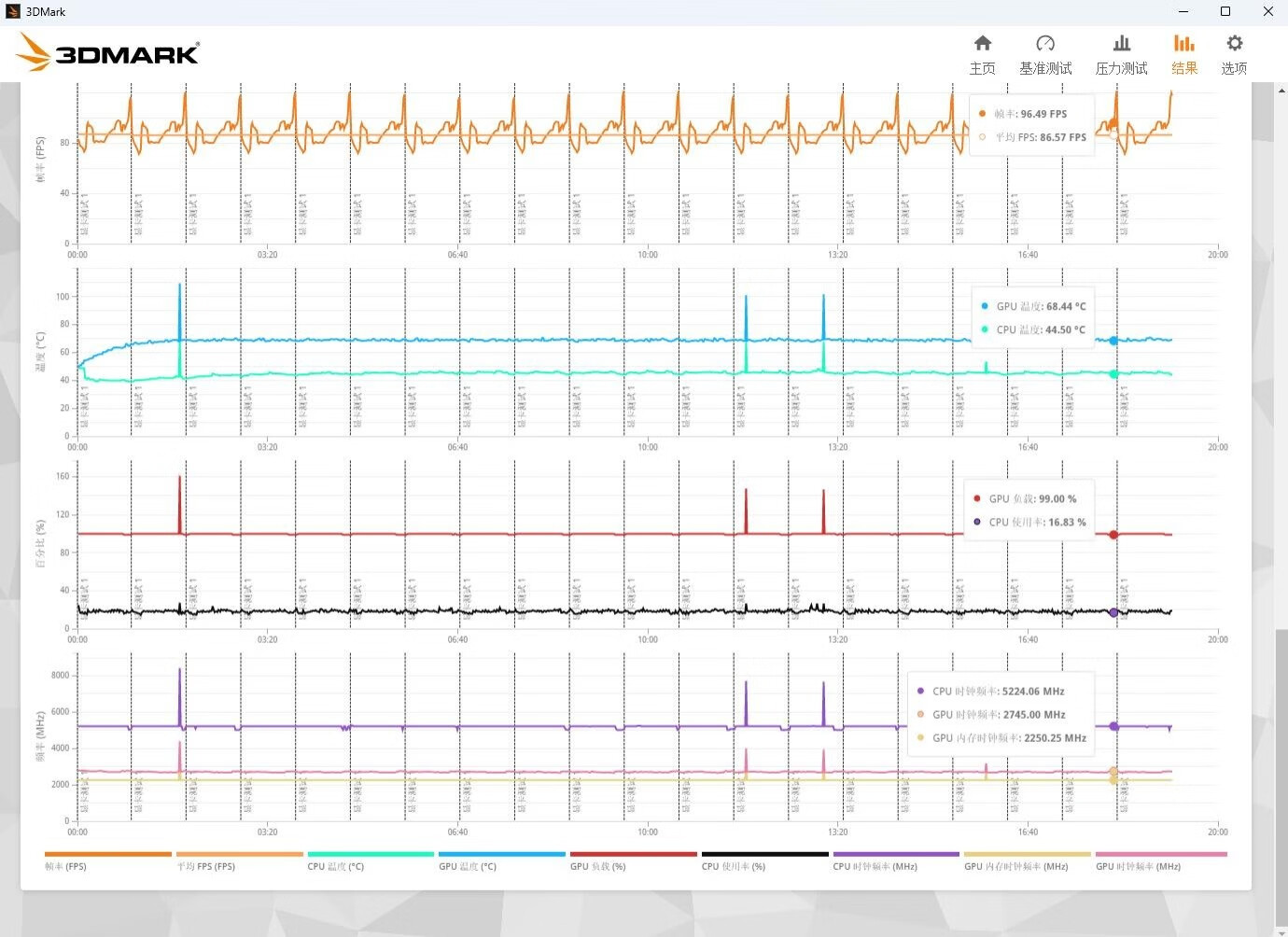Image resolution: width=1288 pixels, height=937 pixels.
Task: Toggle the CPU 温度 legend series
Action: coord(371,860)
